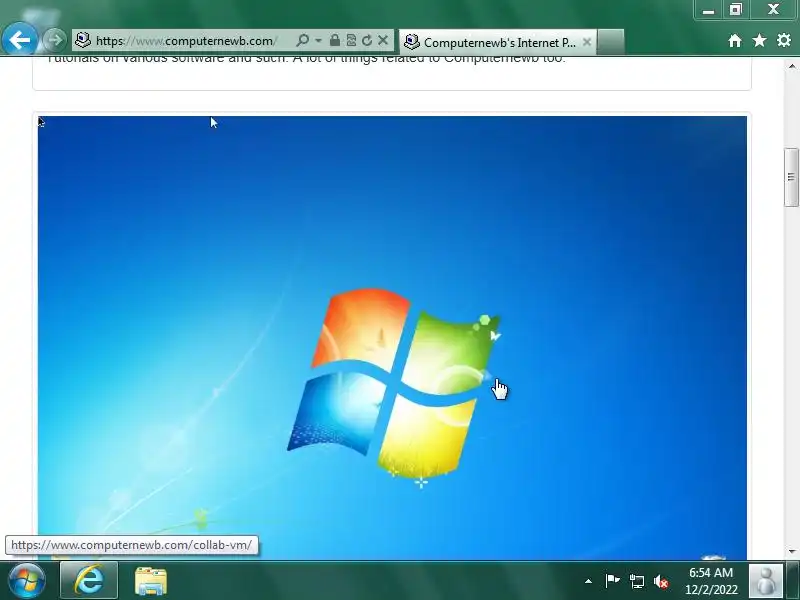Refresh the page with the reload icon
The width and height of the screenshot is (800, 600).
click(367, 40)
